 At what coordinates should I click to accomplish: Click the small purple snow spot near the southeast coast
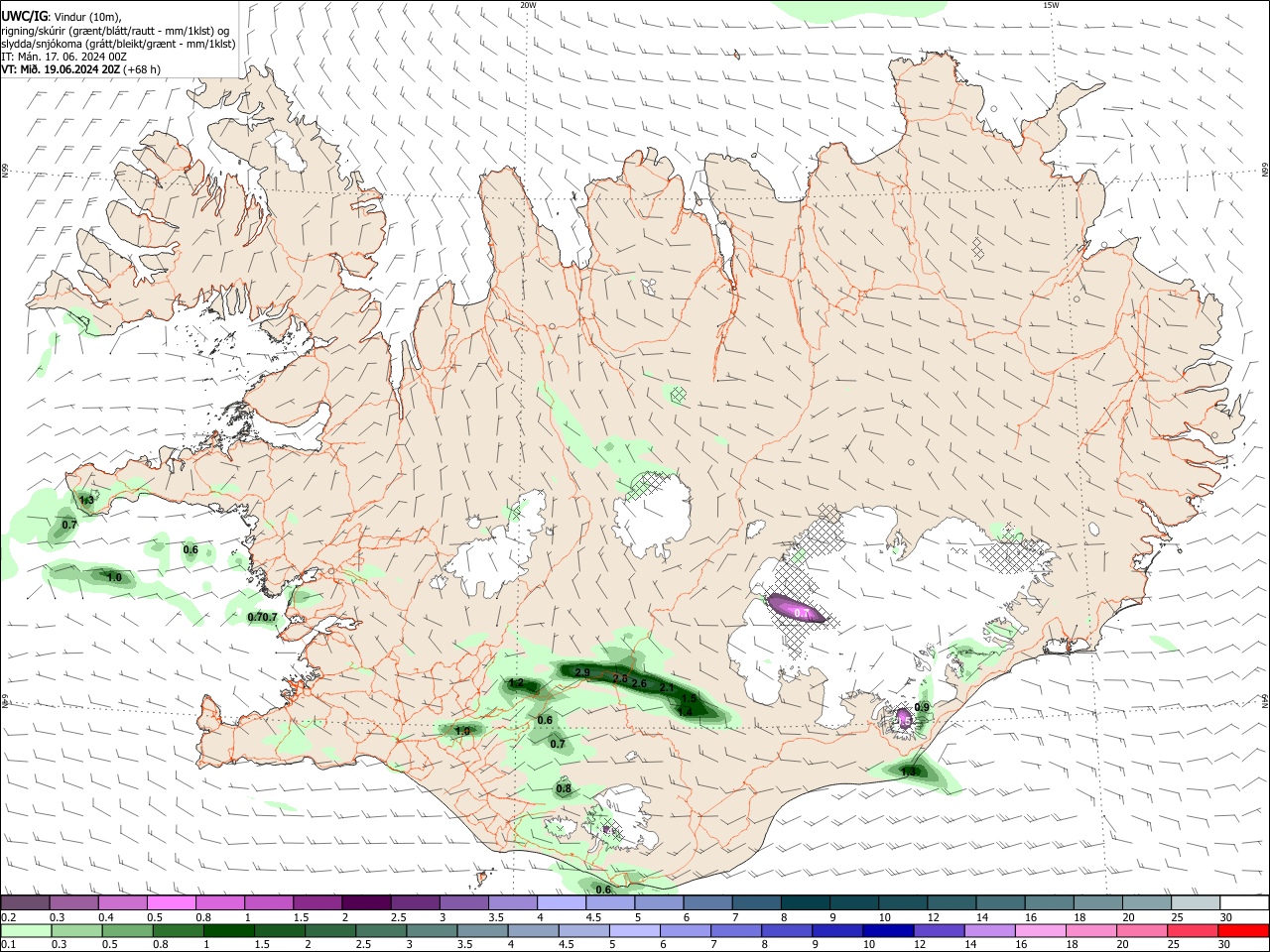coord(903,718)
